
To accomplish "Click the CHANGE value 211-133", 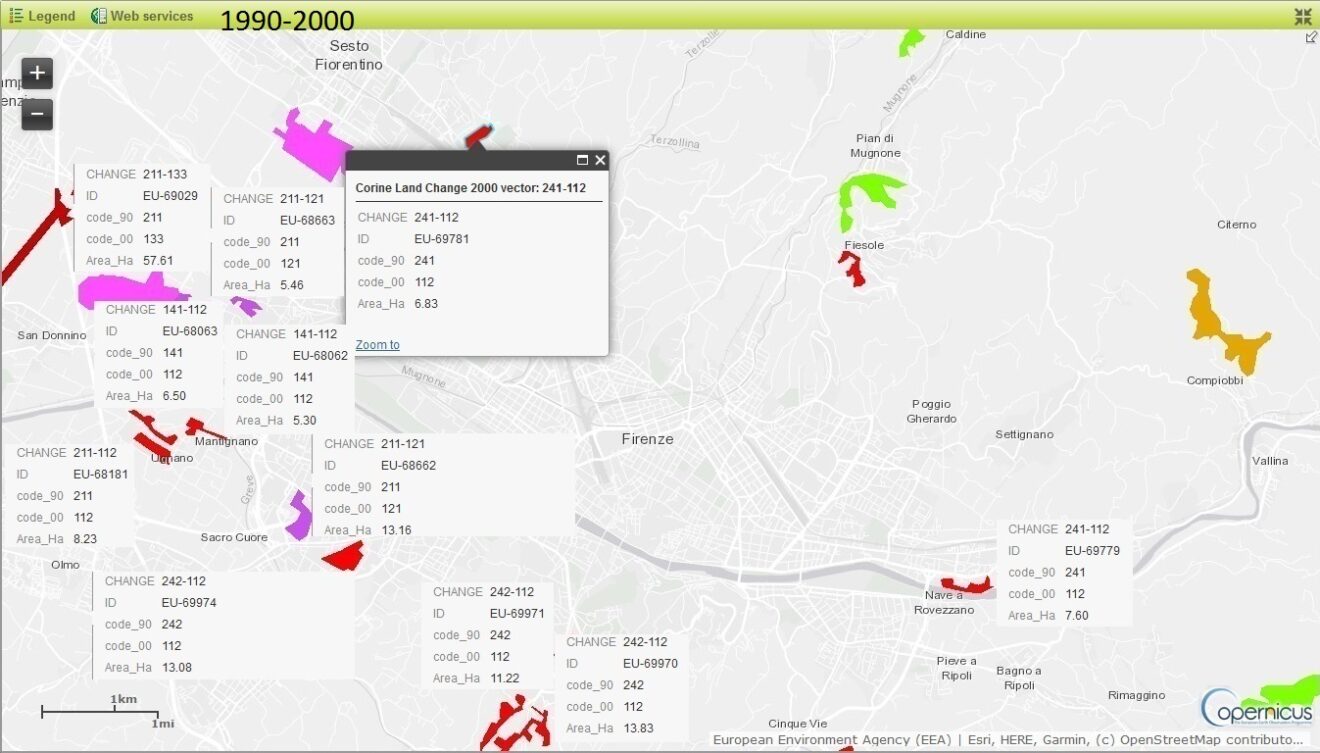I will pyautogui.click(x=165, y=174).
